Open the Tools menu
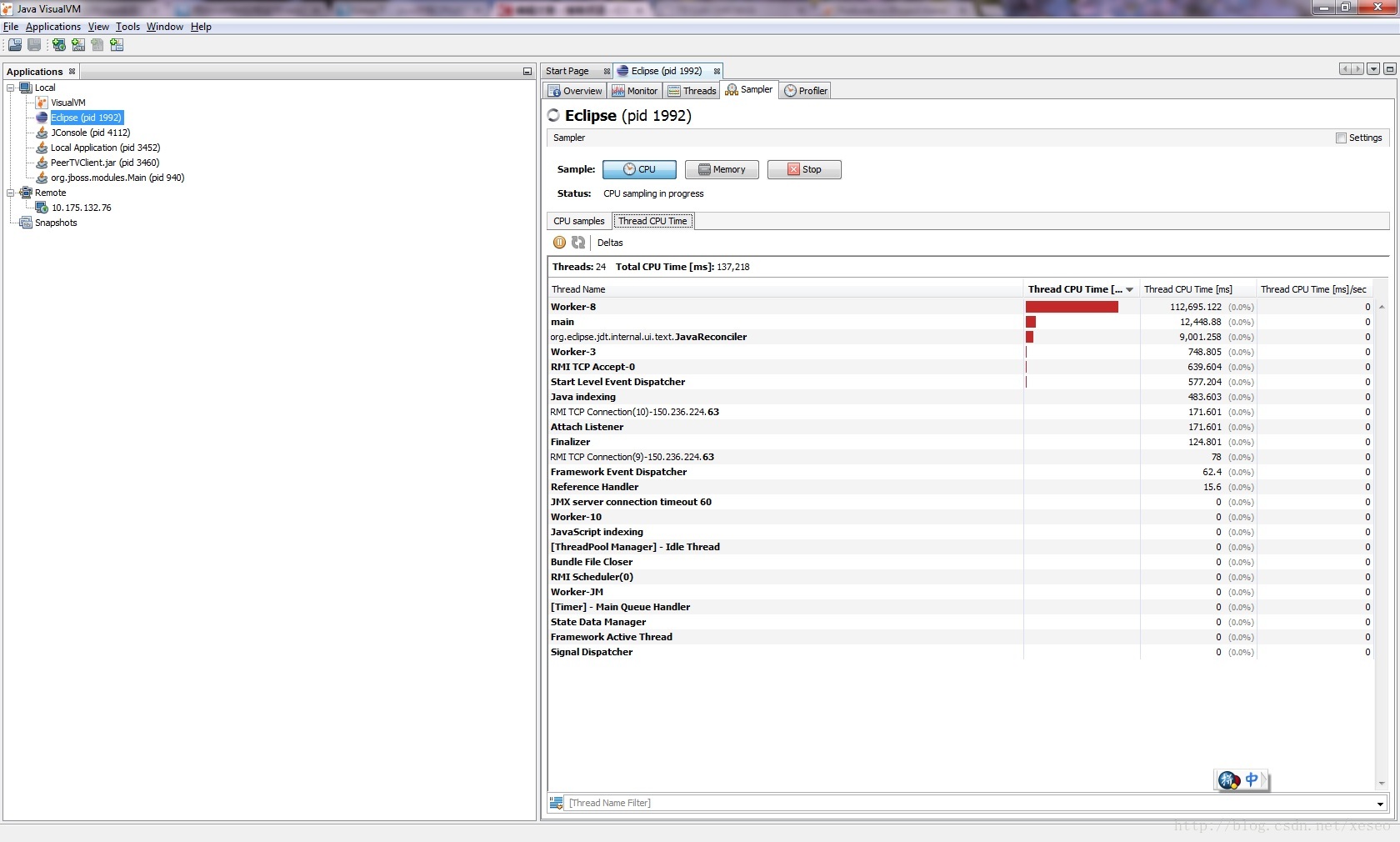 point(127,27)
